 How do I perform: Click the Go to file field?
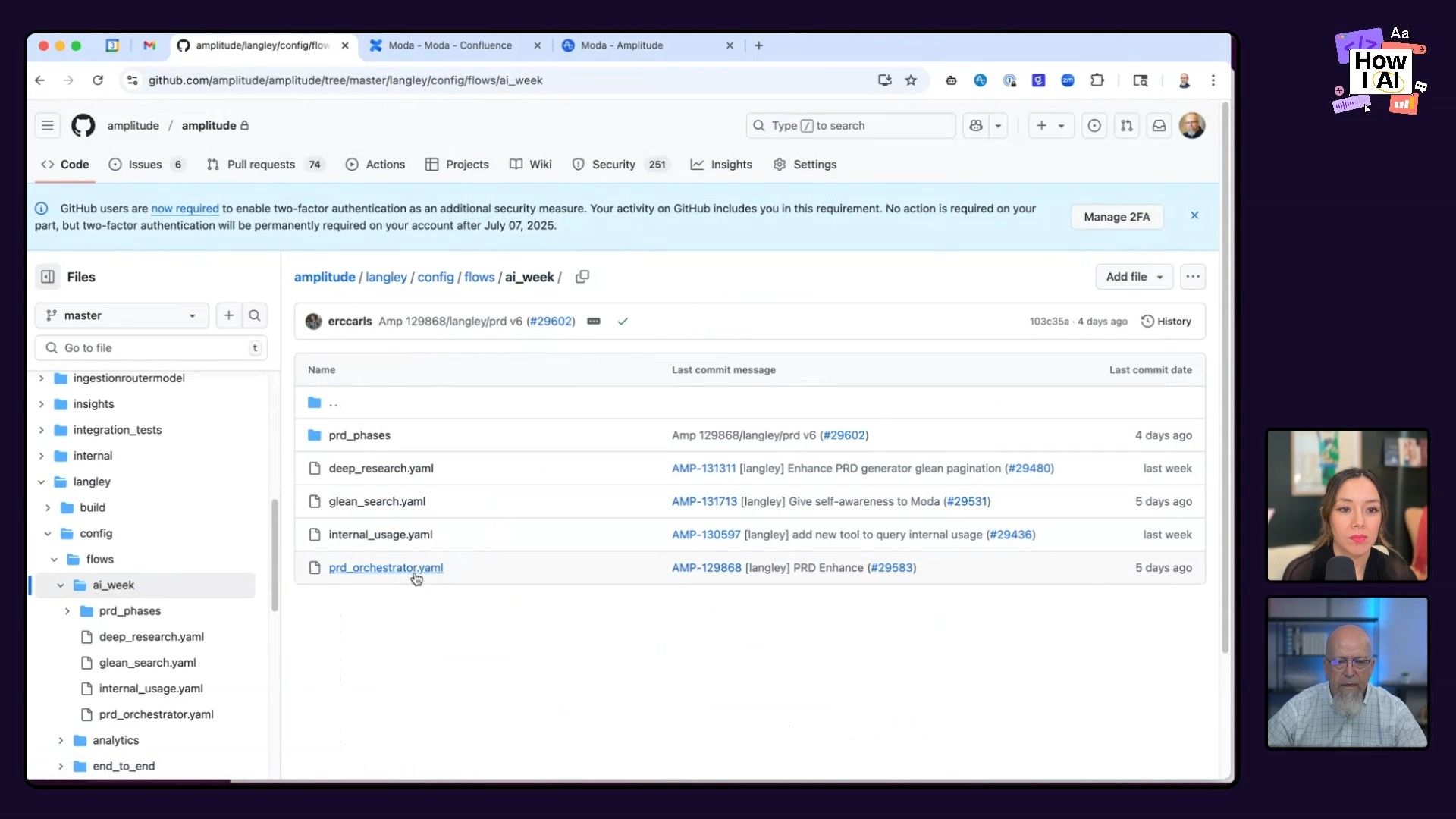coord(150,348)
